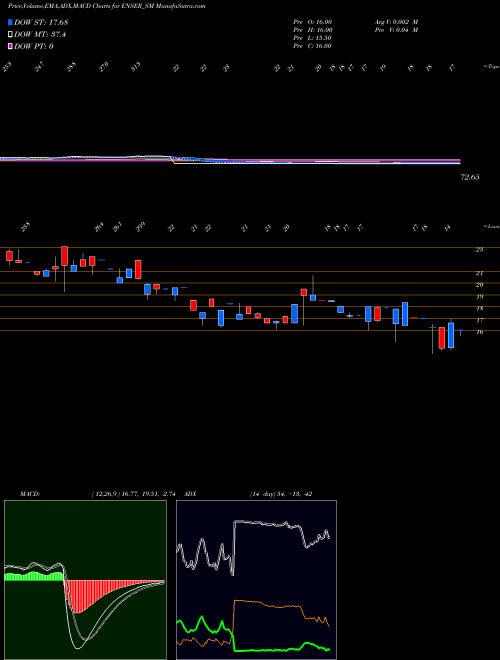Screen dimensions: 500x660
Task: Click the 21 price axis label
Action: (x=479, y=273)
